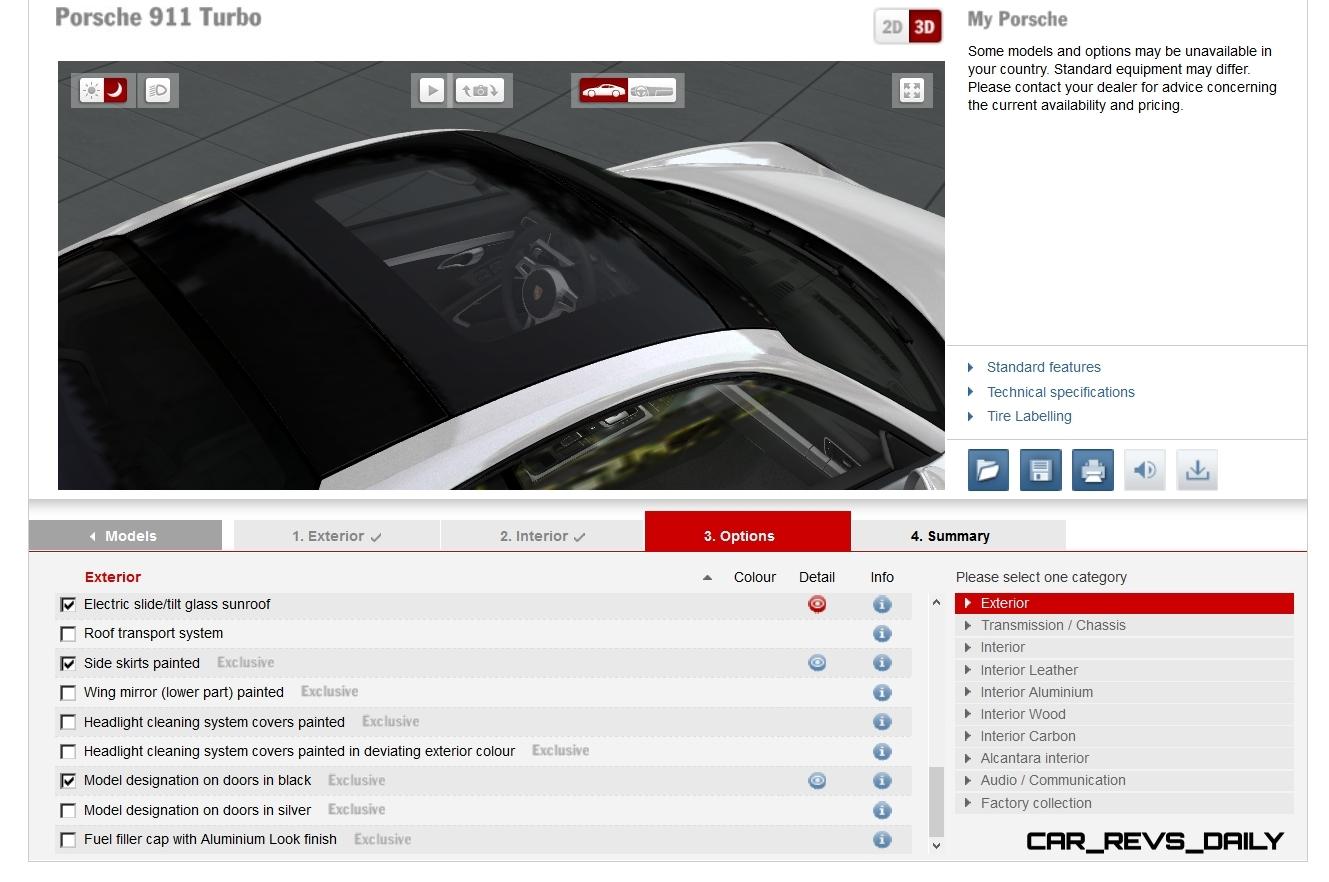
Task: Open info for Model designation on doors in black
Action: tap(882, 780)
